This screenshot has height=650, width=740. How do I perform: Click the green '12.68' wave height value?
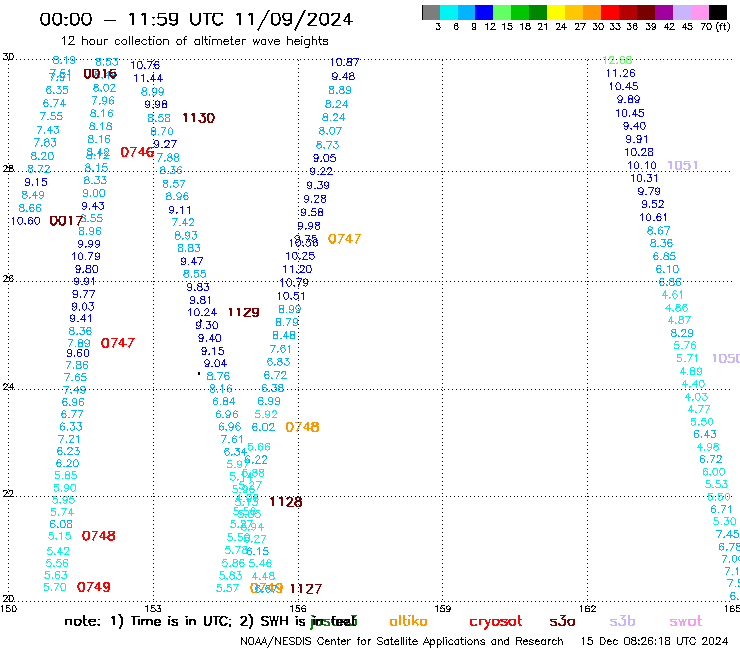617,60
